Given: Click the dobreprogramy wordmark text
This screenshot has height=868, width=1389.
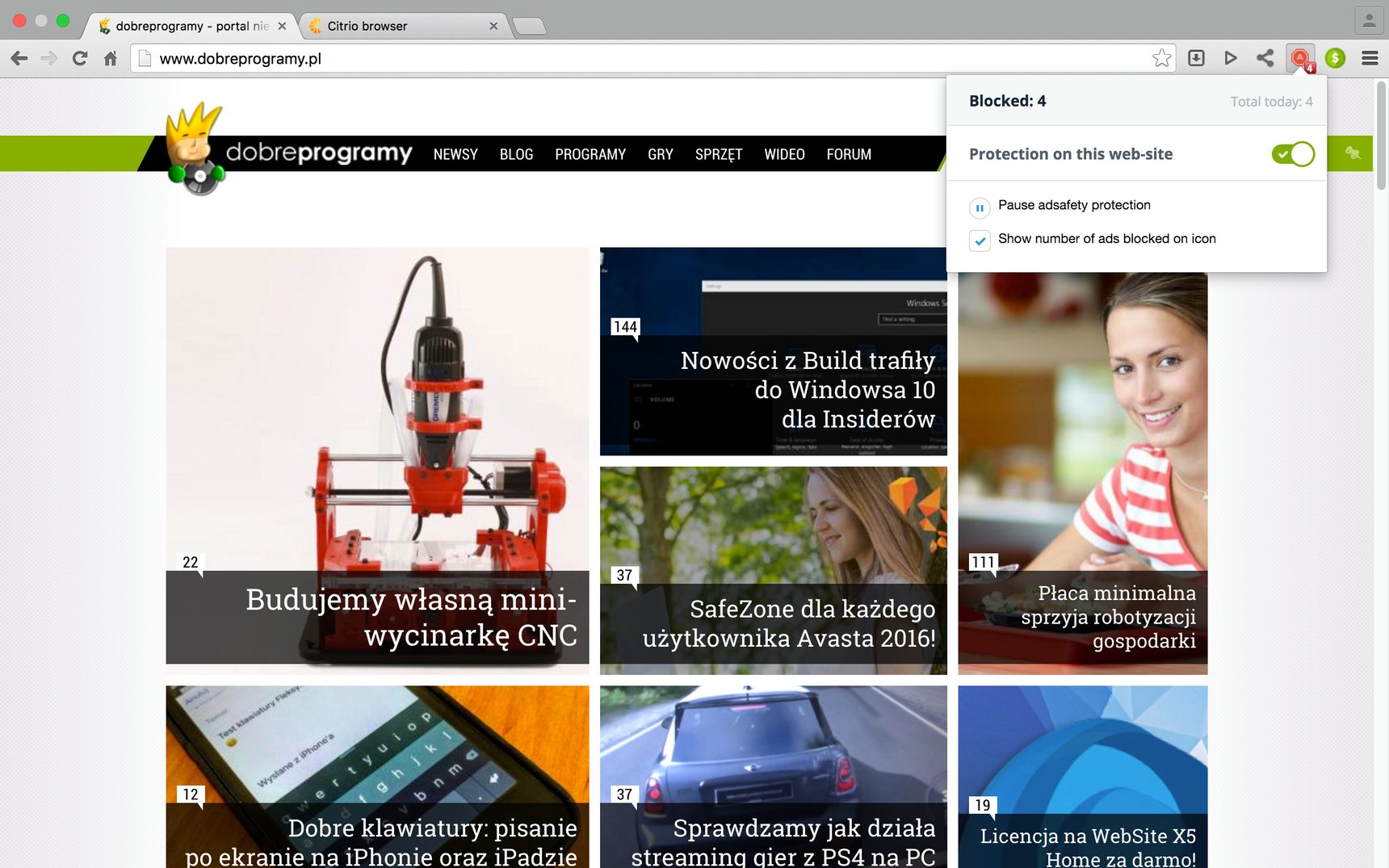Looking at the screenshot, I should [319, 153].
